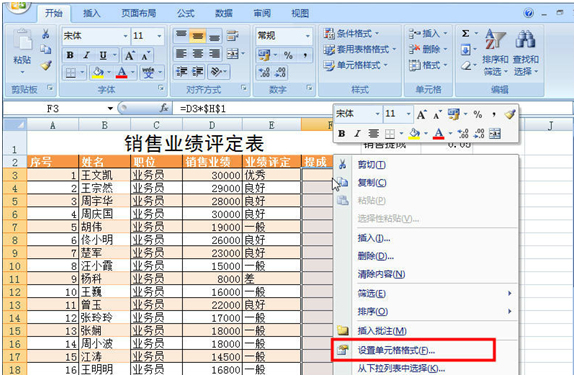The image size is (576, 377).
Task: Open the 条件格式 button
Action: (351, 34)
